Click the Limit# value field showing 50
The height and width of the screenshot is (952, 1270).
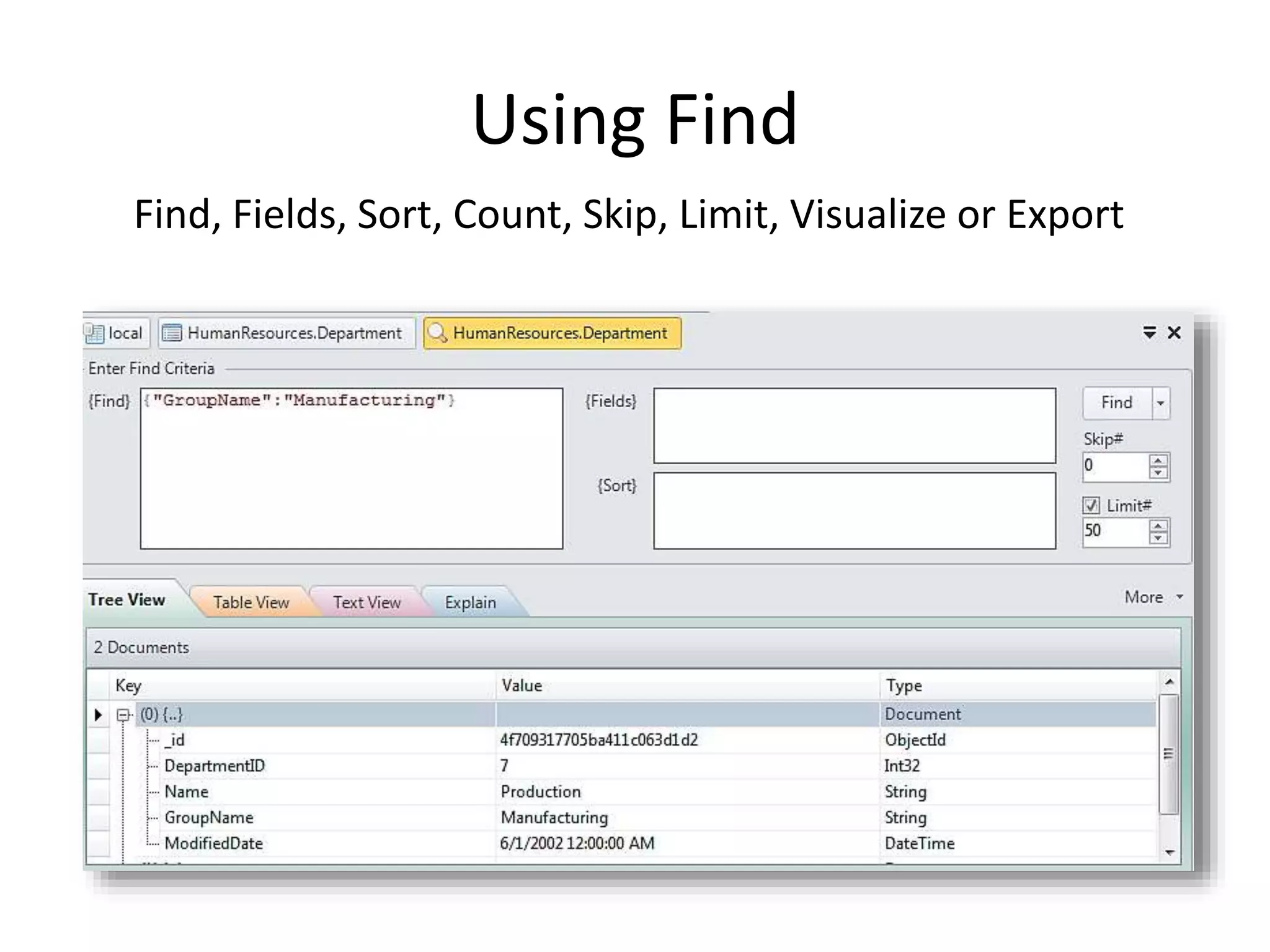[x=1115, y=531]
